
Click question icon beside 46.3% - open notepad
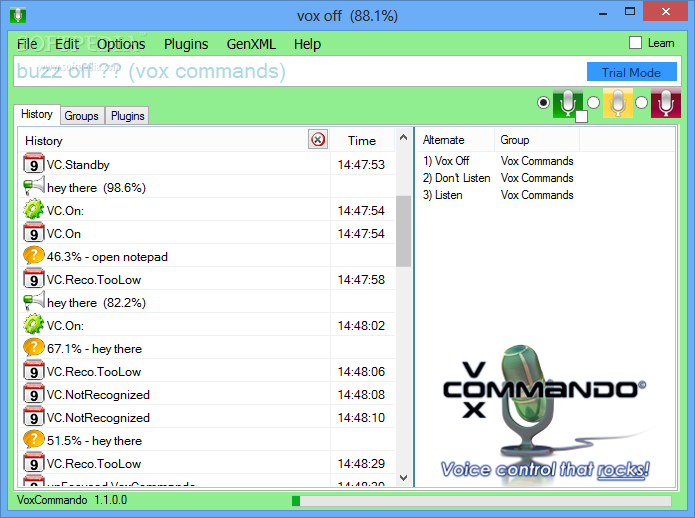click(x=34, y=256)
